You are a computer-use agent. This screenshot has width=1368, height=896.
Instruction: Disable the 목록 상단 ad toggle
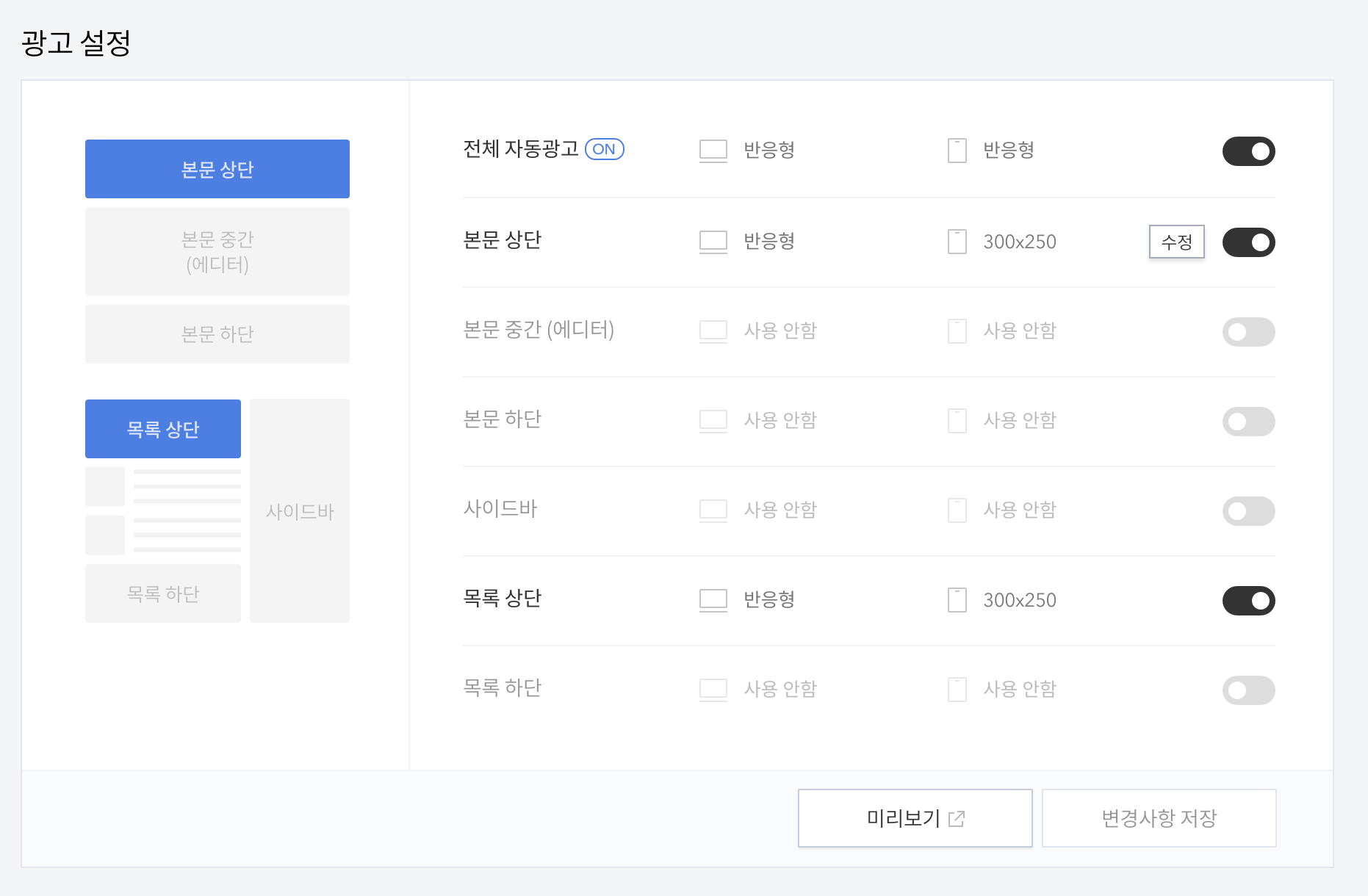pyautogui.click(x=1248, y=600)
